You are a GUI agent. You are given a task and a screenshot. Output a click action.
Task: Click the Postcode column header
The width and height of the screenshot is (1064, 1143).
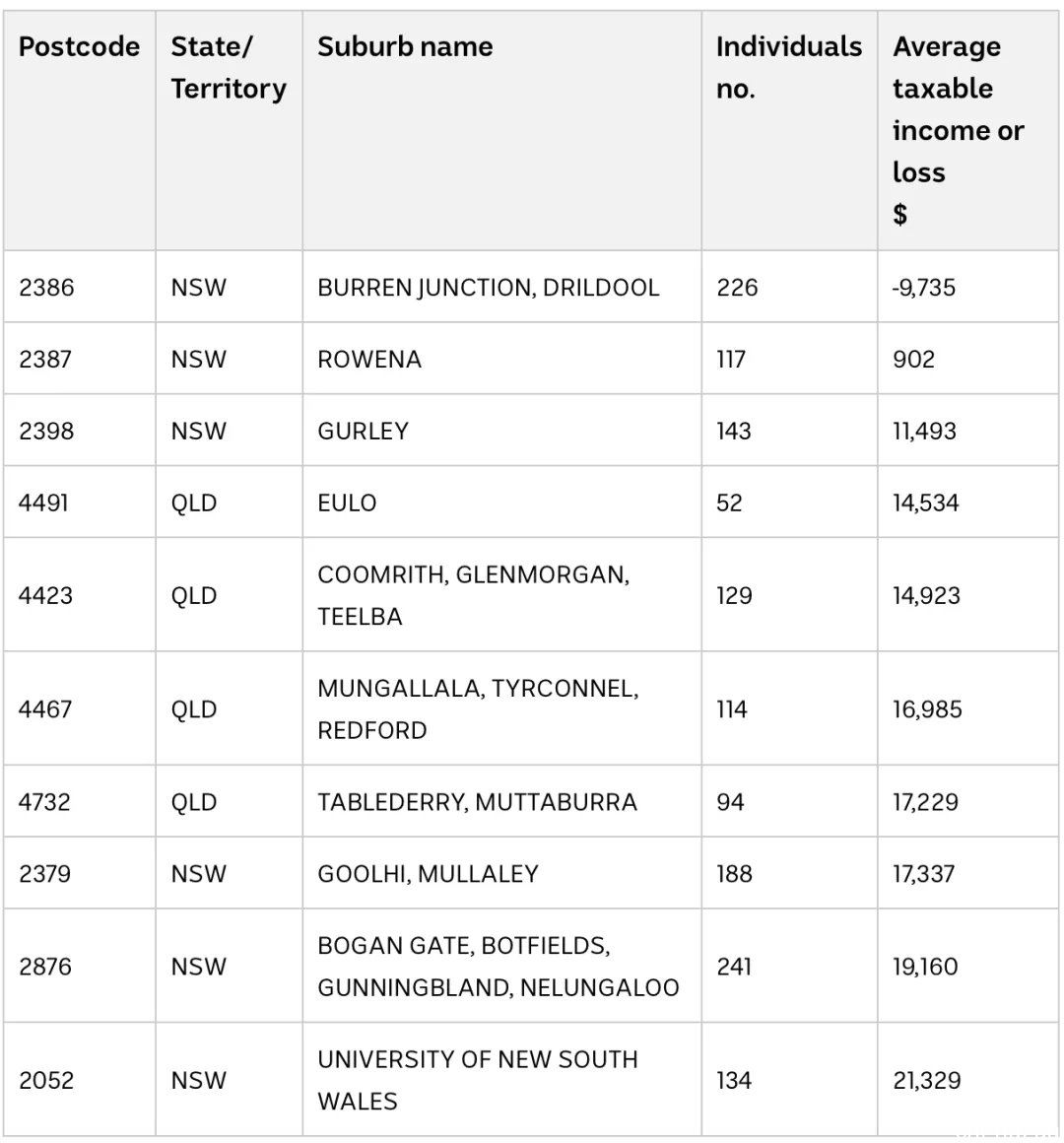pyautogui.click(x=79, y=46)
